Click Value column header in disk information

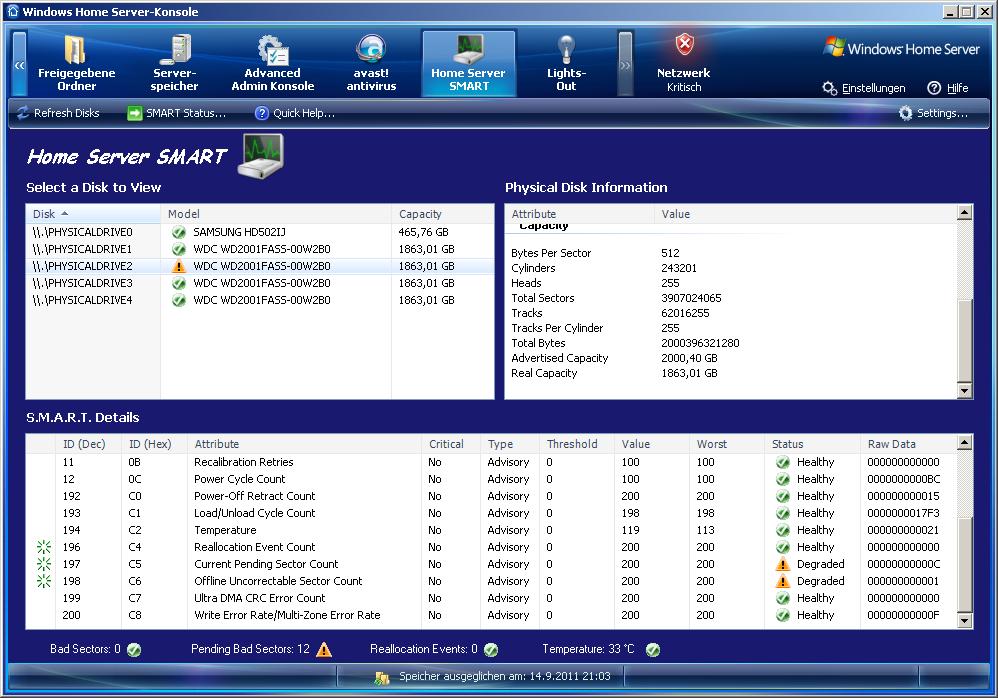click(805, 214)
